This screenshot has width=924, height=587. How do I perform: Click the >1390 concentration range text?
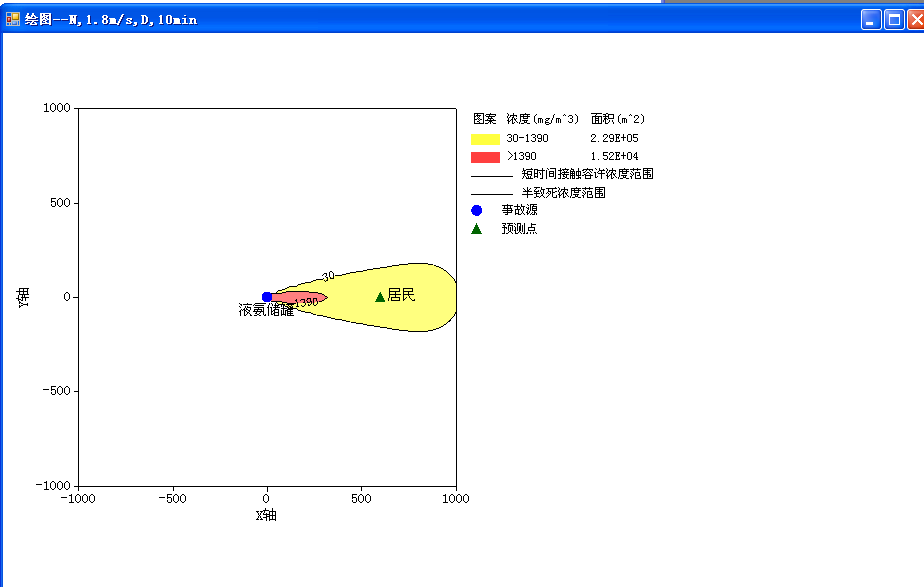(522, 156)
